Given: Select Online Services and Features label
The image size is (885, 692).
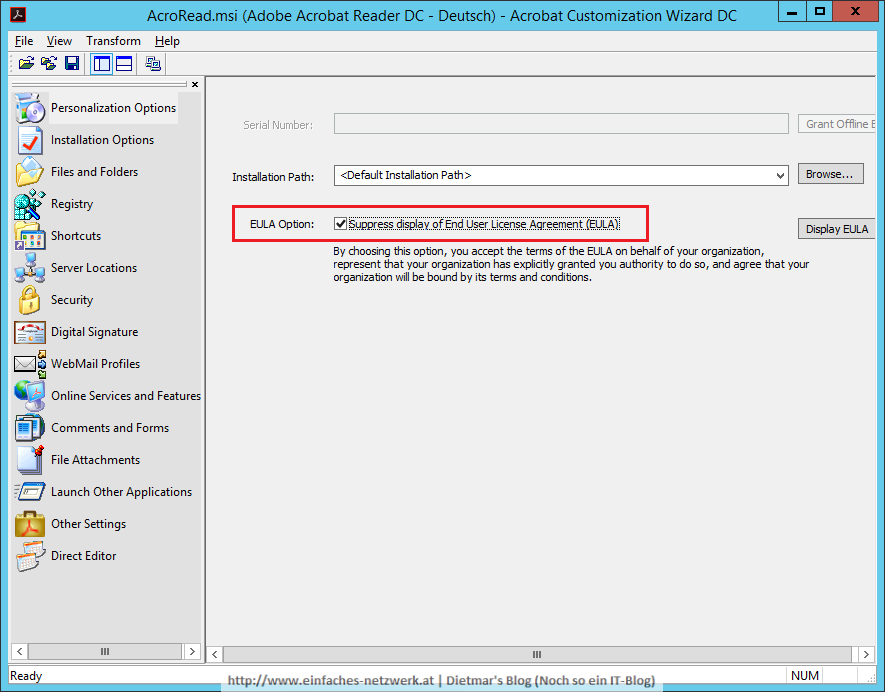Looking at the screenshot, I should (x=126, y=396).
